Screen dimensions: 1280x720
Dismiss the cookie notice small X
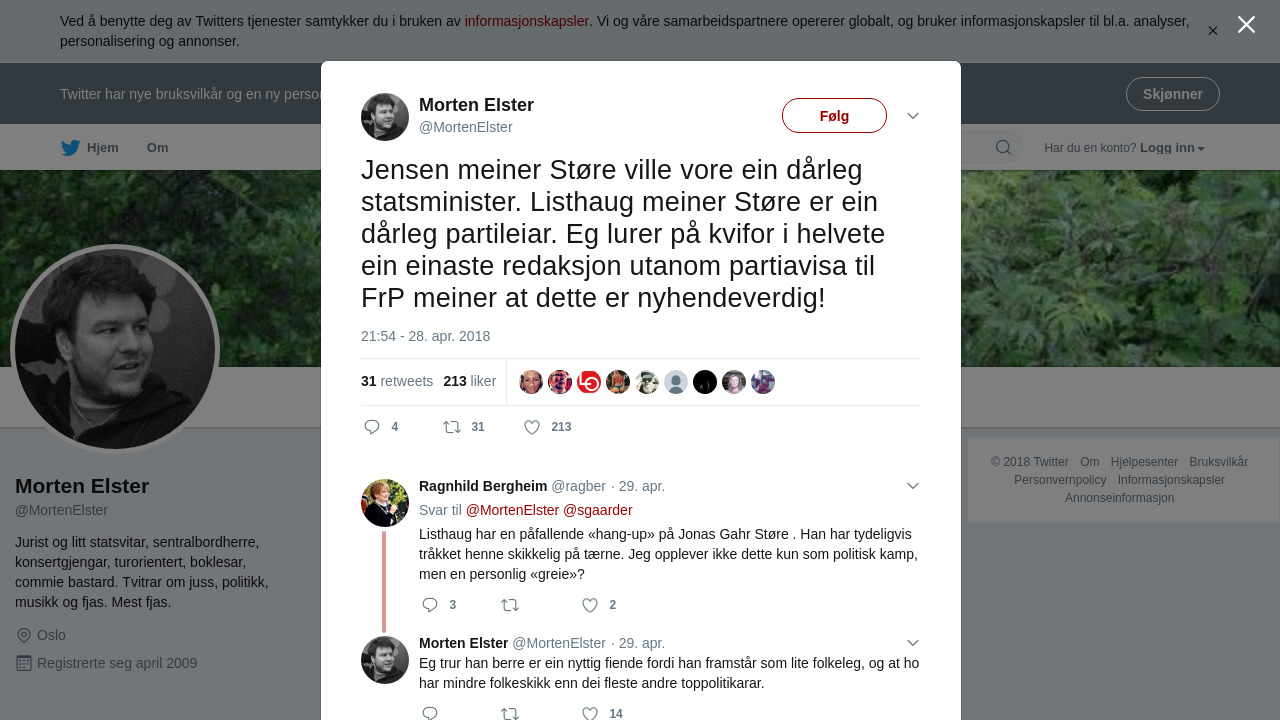pyautogui.click(x=1213, y=31)
